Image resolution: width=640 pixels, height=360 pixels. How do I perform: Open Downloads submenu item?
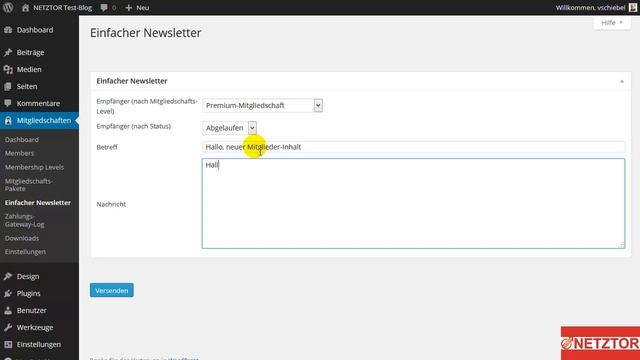pos(22,238)
